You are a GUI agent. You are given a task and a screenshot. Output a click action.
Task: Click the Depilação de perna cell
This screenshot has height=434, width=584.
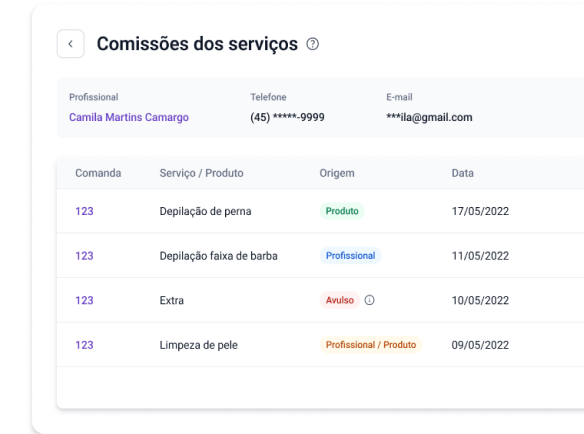point(205,211)
